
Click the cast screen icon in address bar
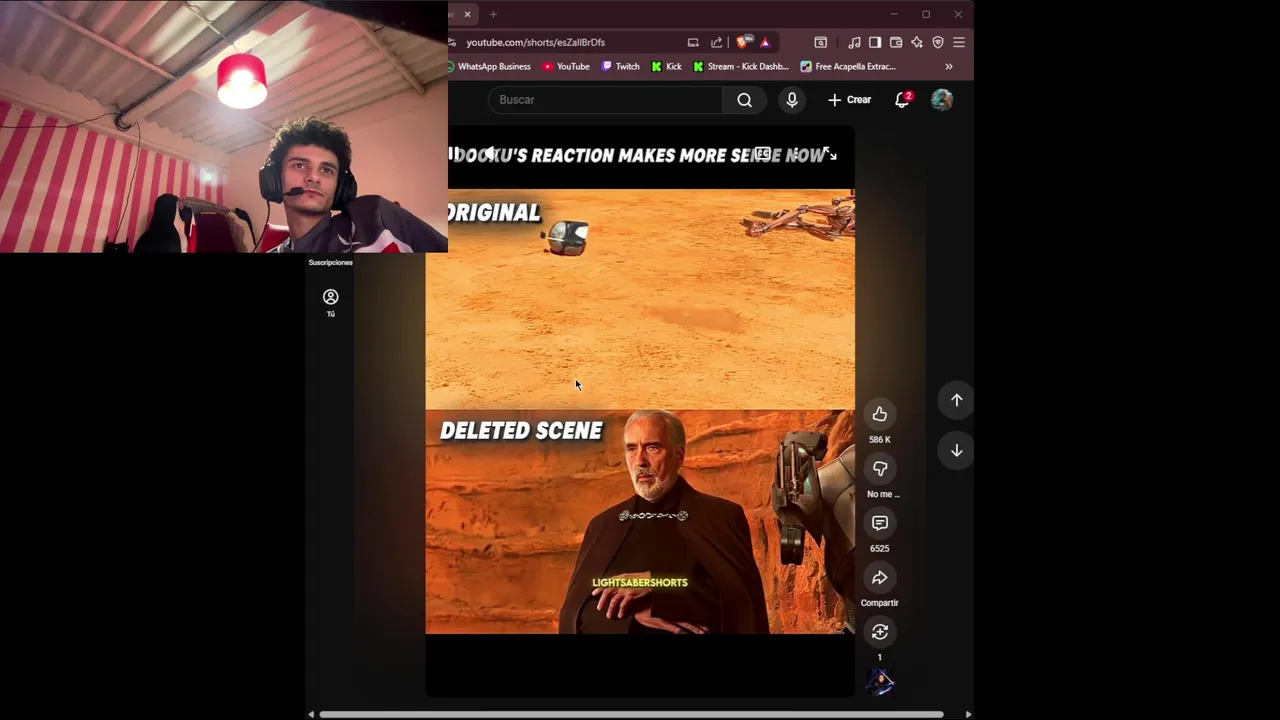(693, 42)
